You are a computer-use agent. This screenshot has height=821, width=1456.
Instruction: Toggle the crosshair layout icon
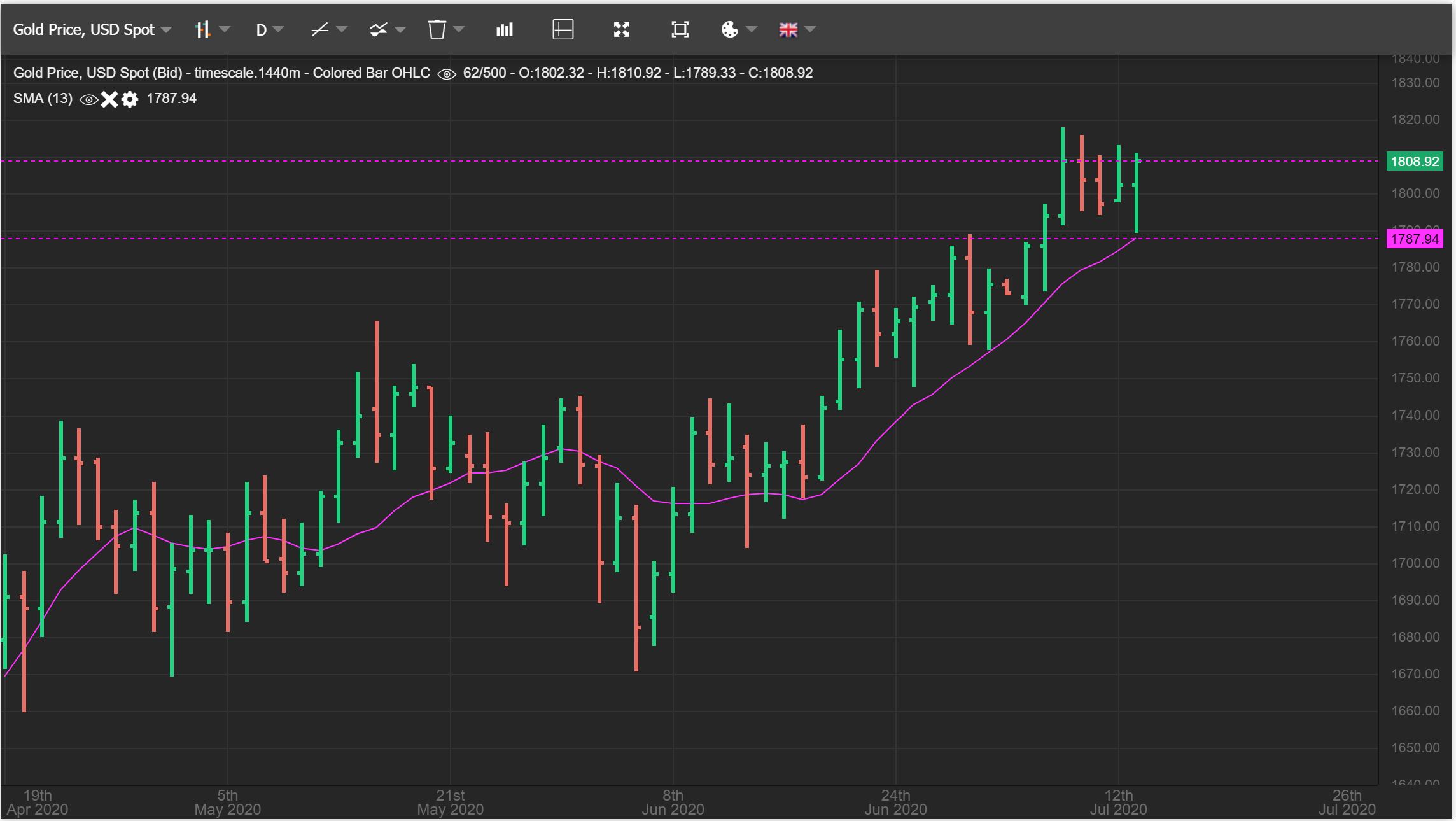point(563,29)
